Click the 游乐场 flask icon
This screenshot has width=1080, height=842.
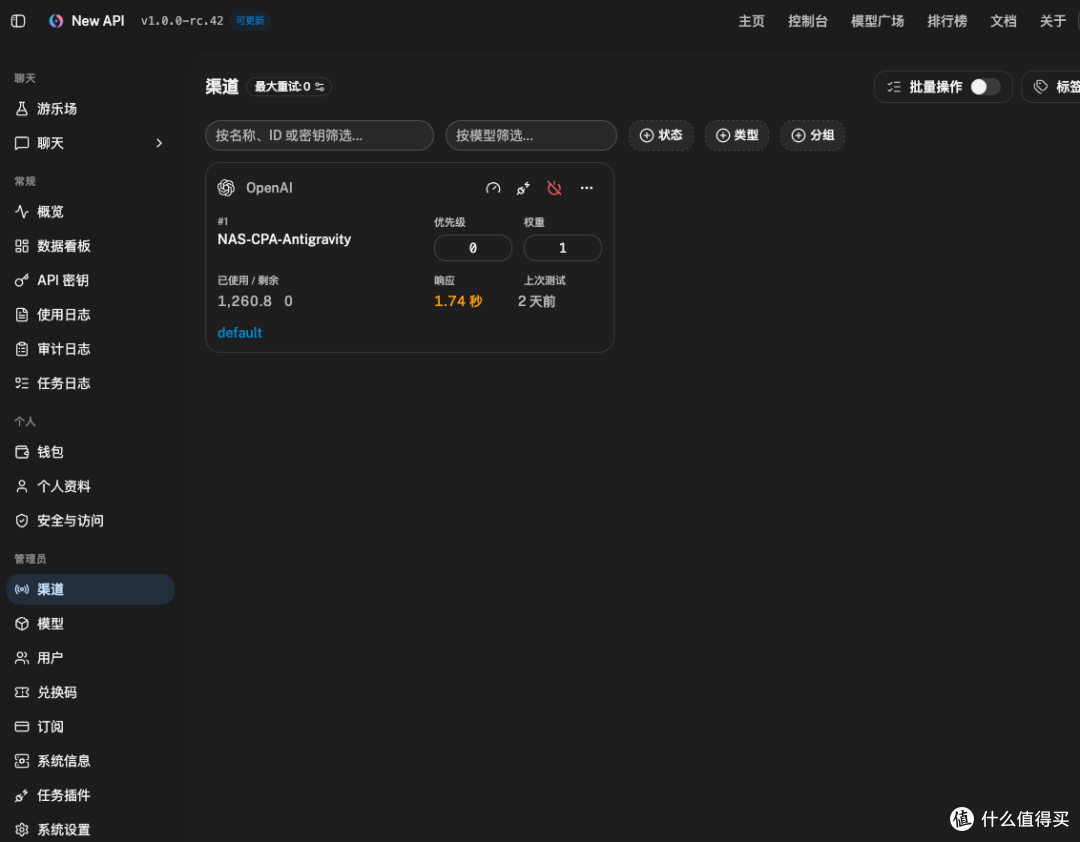(22, 109)
